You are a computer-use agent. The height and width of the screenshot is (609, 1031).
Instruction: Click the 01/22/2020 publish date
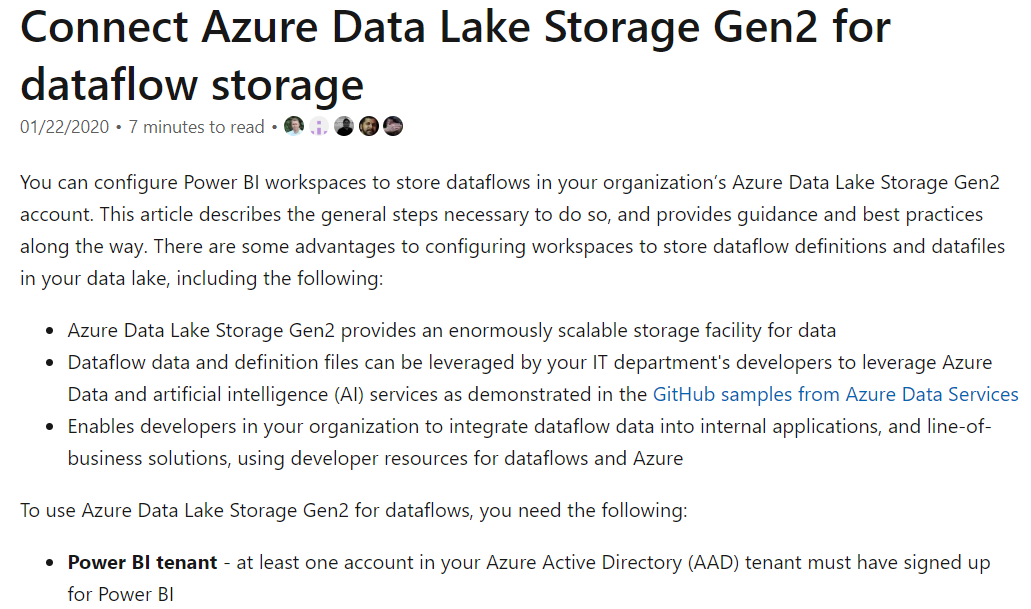[65, 127]
